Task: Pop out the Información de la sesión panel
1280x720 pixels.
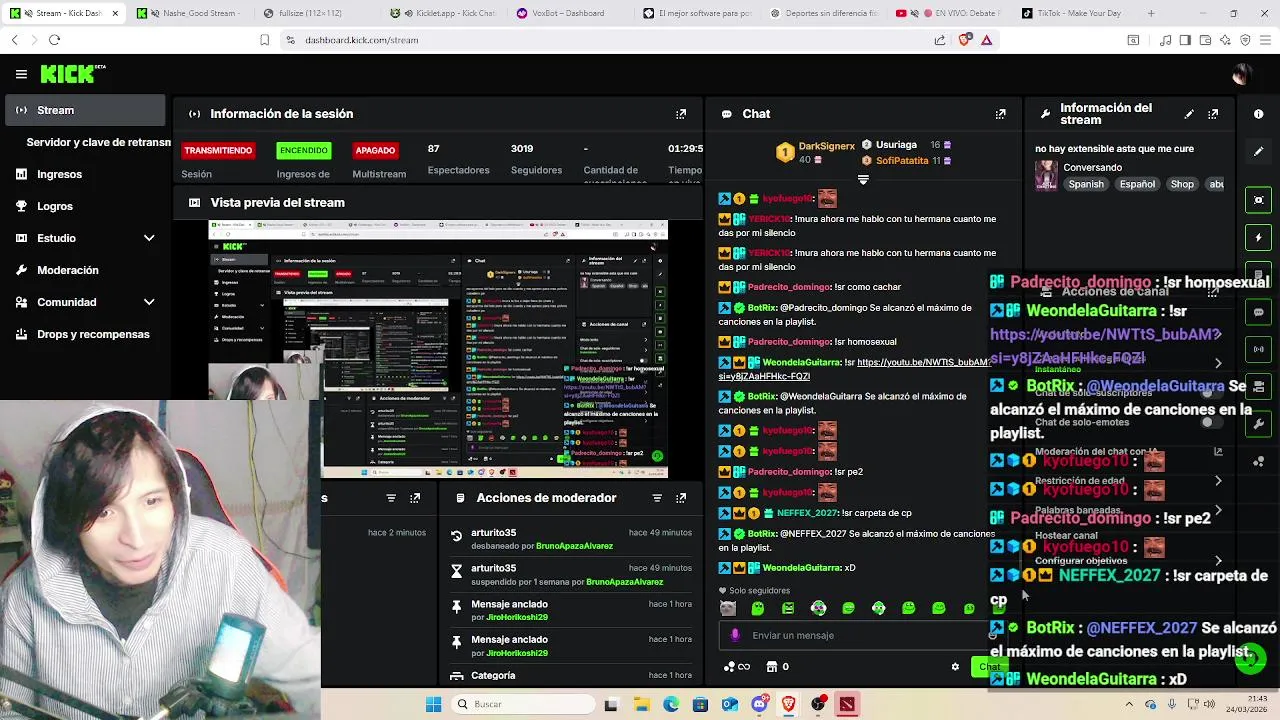Action: [681, 114]
